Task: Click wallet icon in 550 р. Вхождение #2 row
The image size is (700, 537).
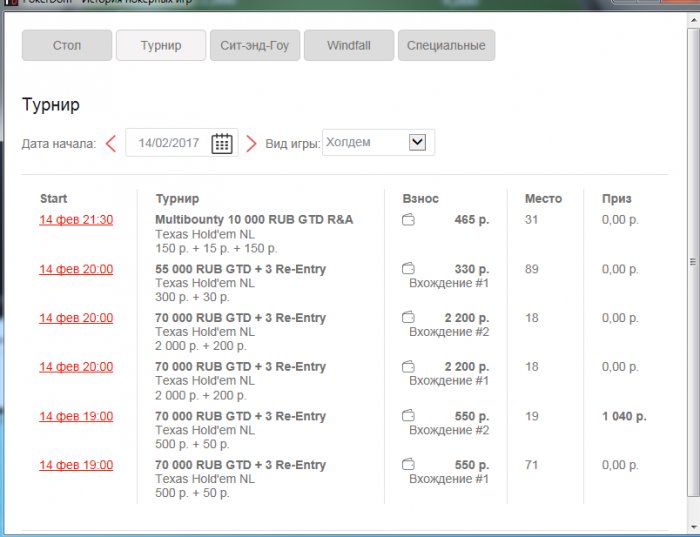Action: pos(408,416)
